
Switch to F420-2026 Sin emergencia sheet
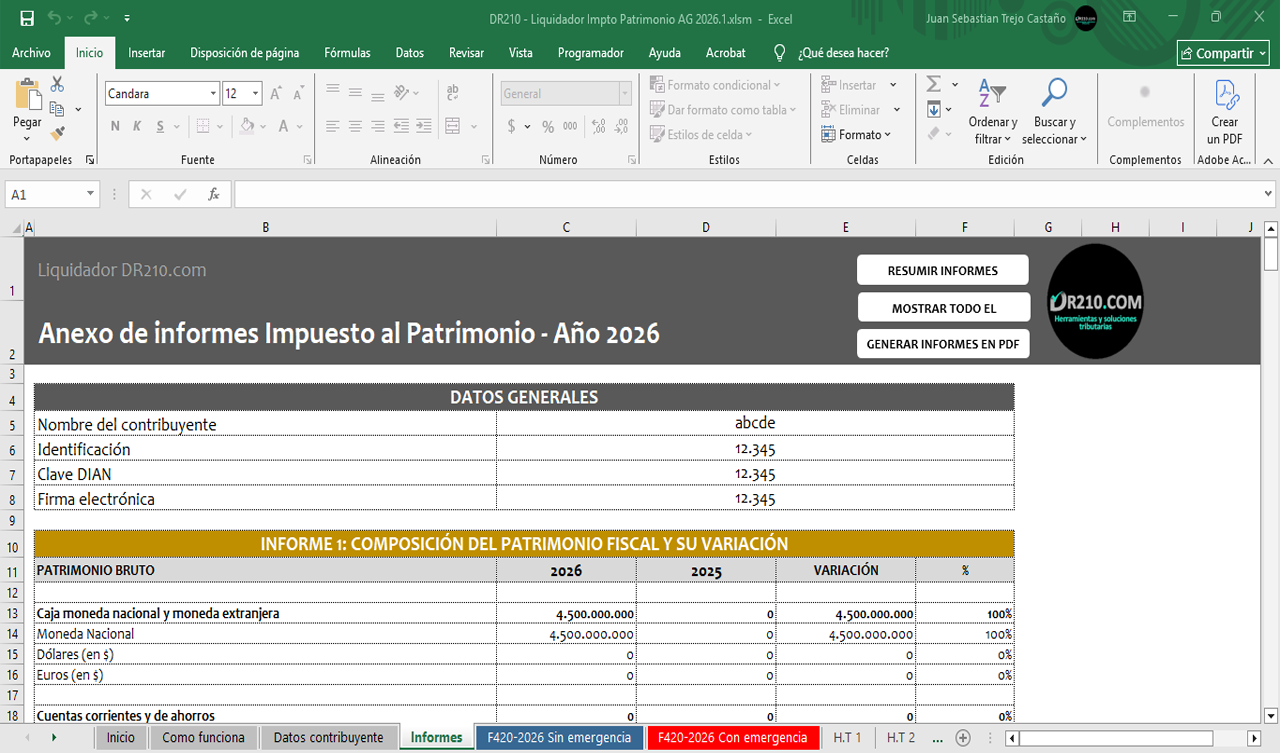[x=559, y=738]
